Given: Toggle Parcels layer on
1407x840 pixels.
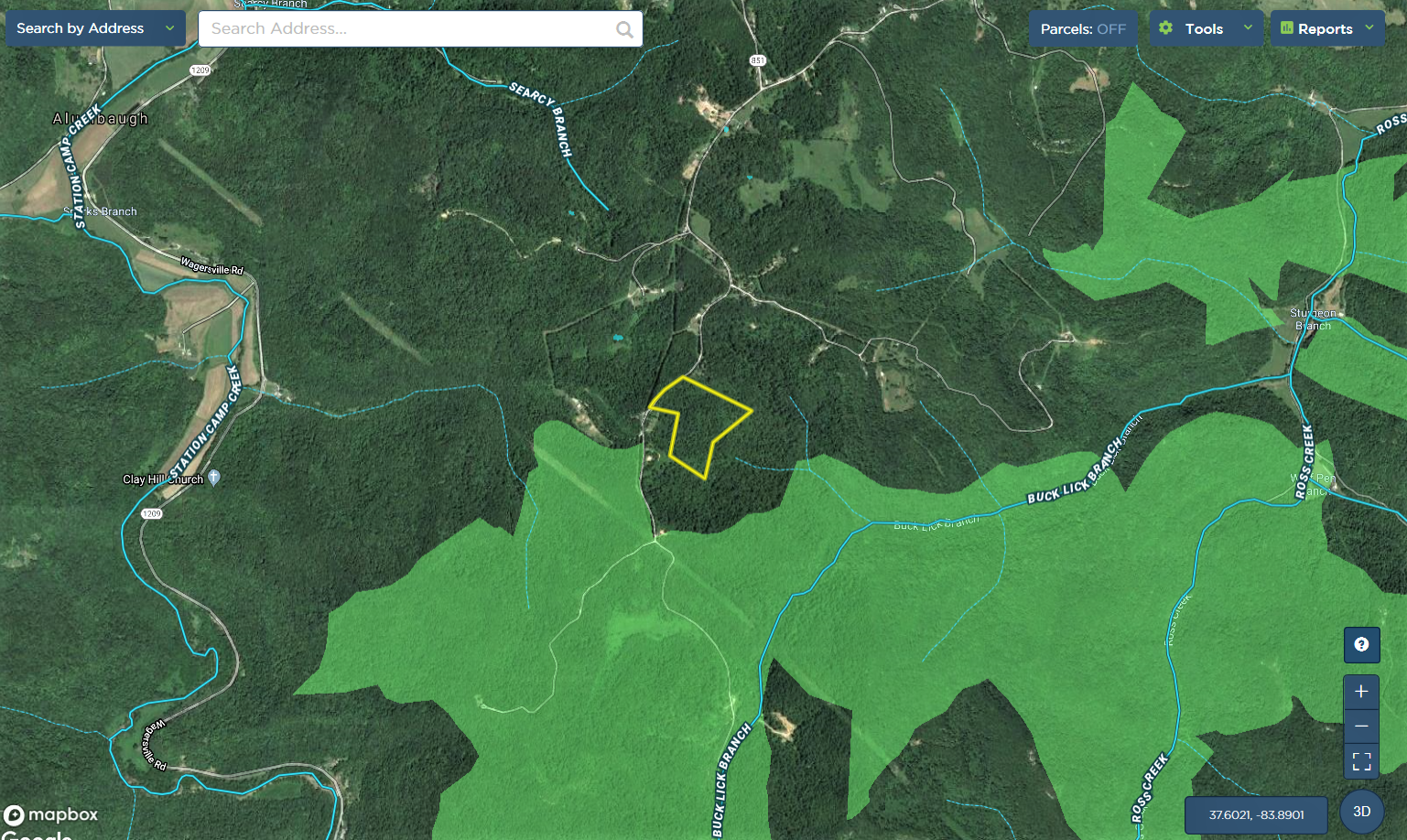Looking at the screenshot, I should coord(1083,29).
